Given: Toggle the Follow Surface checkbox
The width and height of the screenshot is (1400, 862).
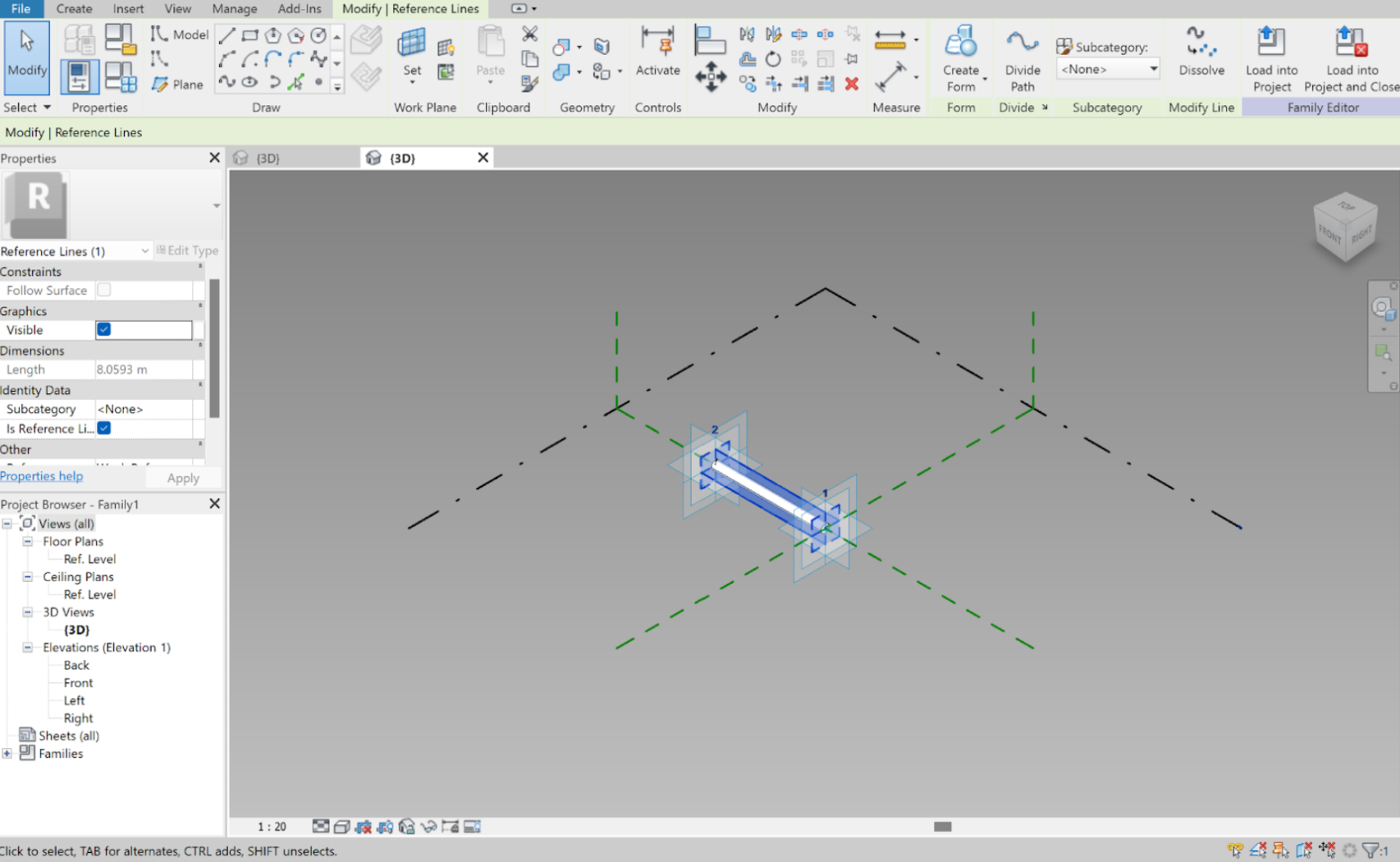Looking at the screenshot, I should [104, 290].
